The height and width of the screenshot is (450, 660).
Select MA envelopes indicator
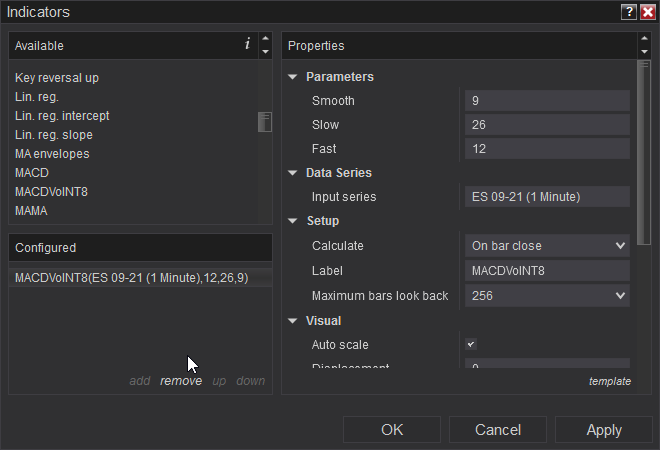(x=52, y=154)
